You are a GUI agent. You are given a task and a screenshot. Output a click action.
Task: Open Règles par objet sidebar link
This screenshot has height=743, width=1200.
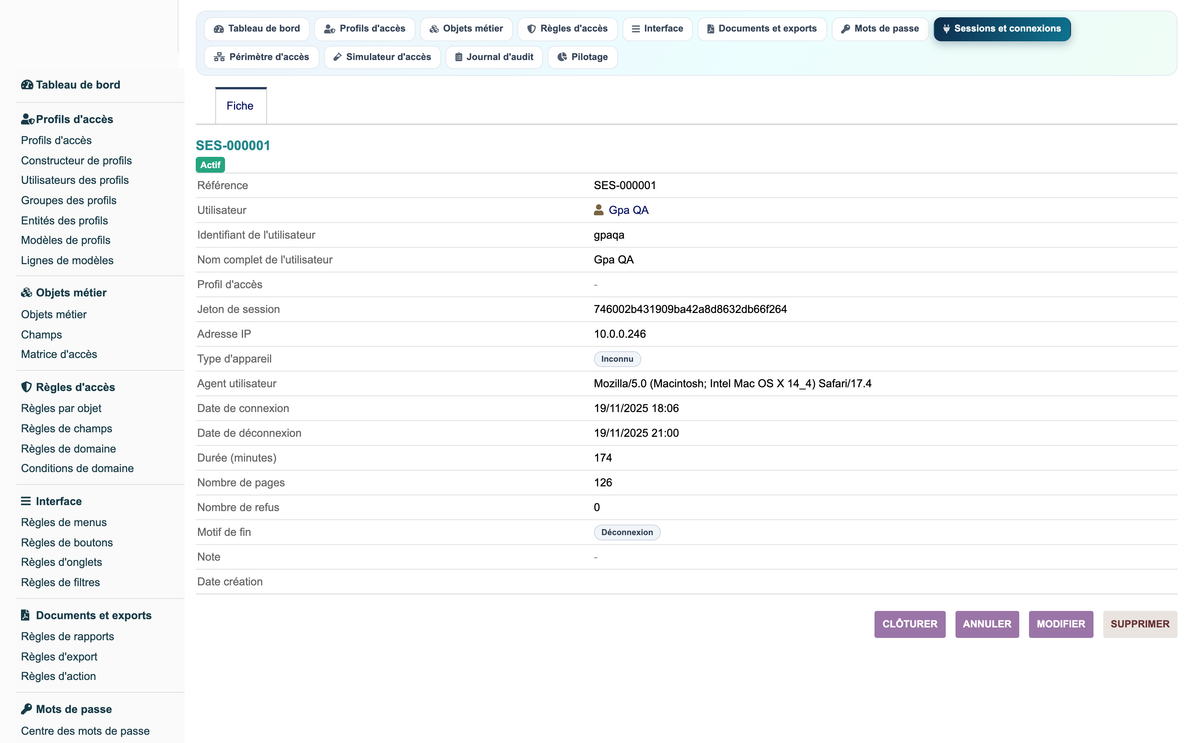[61, 408]
